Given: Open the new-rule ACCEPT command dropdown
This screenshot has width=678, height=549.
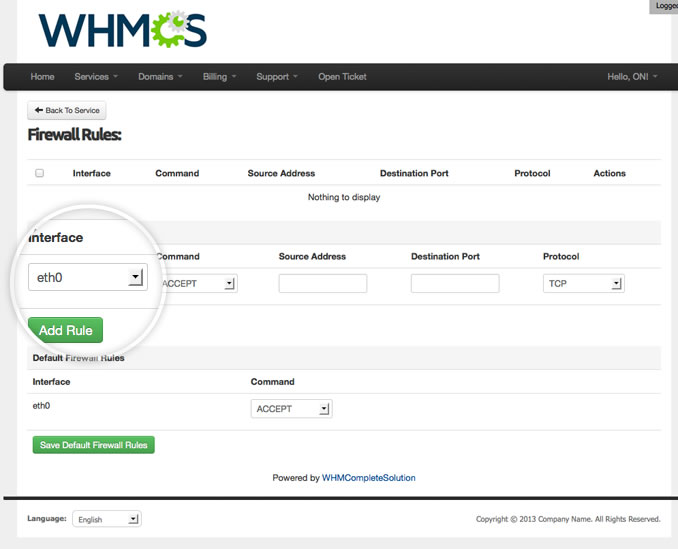Looking at the screenshot, I should (x=198, y=284).
